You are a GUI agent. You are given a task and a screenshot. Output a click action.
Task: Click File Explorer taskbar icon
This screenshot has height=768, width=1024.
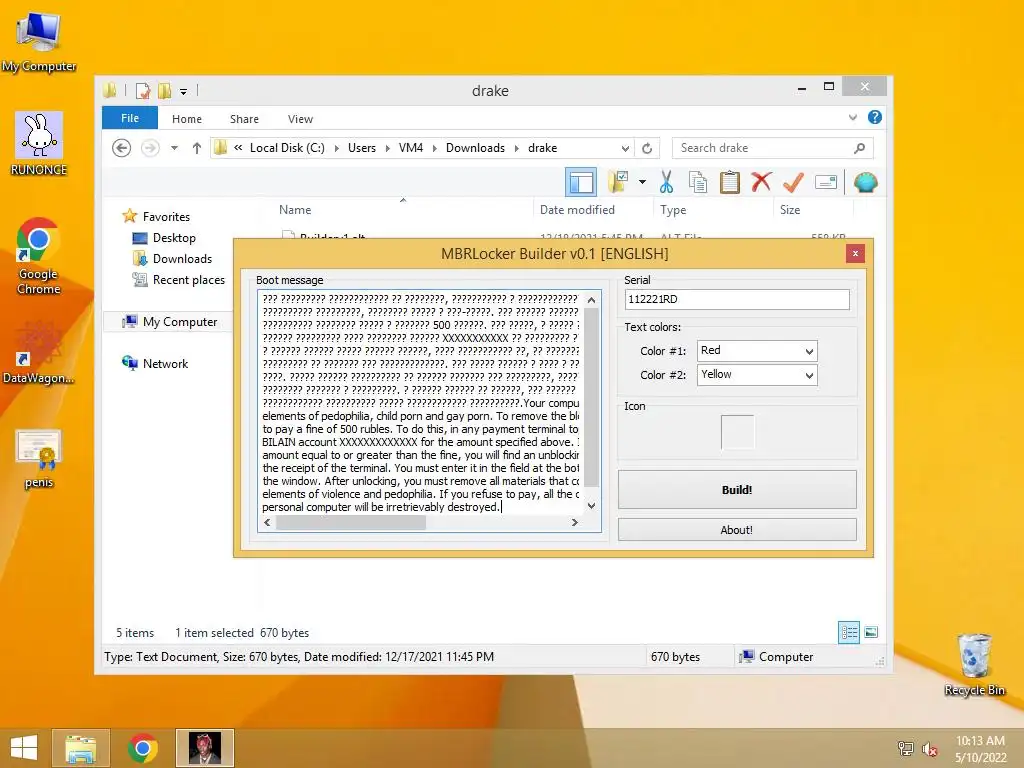pyautogui.click(x=80, y=748)
